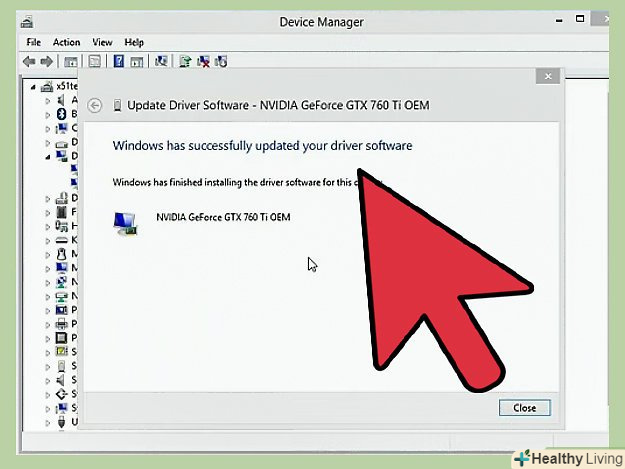This screenshot has width=625, height=469.
Task: Click the back arrow in Update Driver dialog
Action: (96, 105)
